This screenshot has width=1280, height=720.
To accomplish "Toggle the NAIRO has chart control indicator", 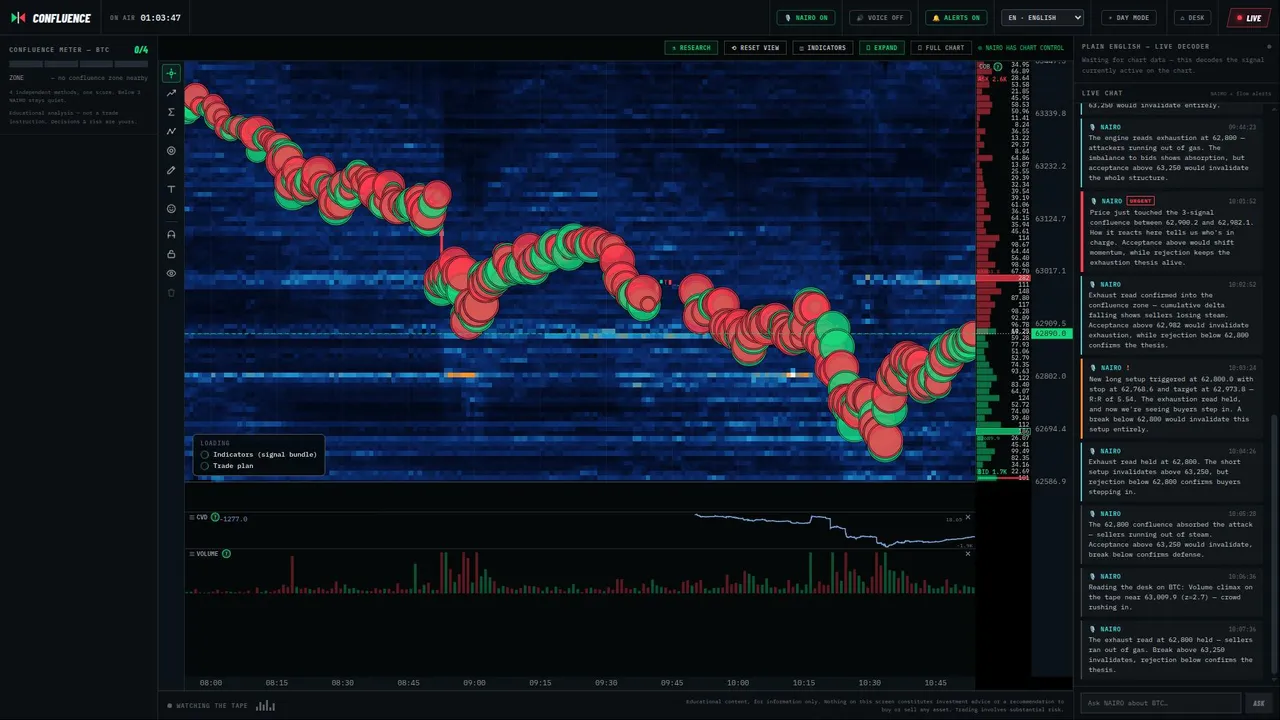I will [x=1021, y=48].
